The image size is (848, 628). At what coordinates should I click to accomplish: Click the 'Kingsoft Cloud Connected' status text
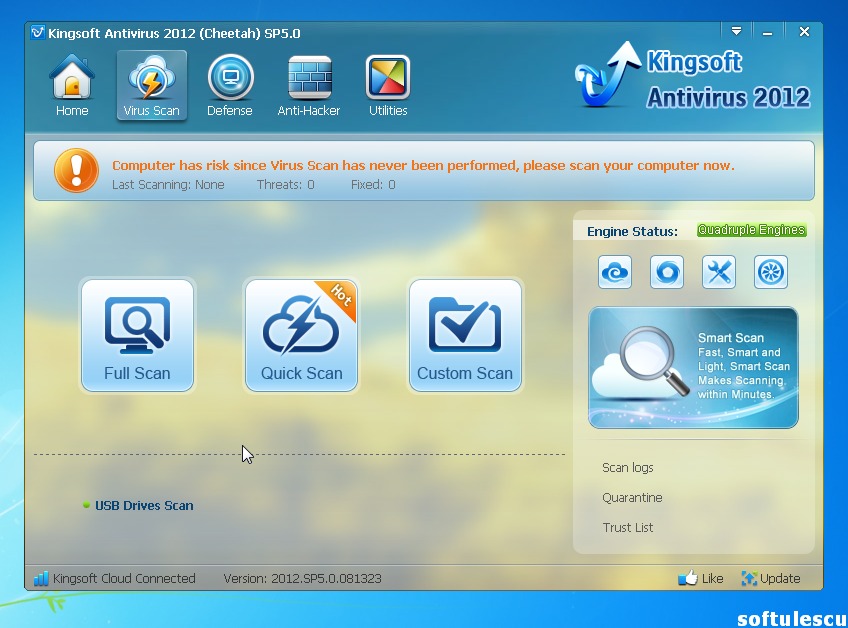pyautogui.click(x=124, y=578)
